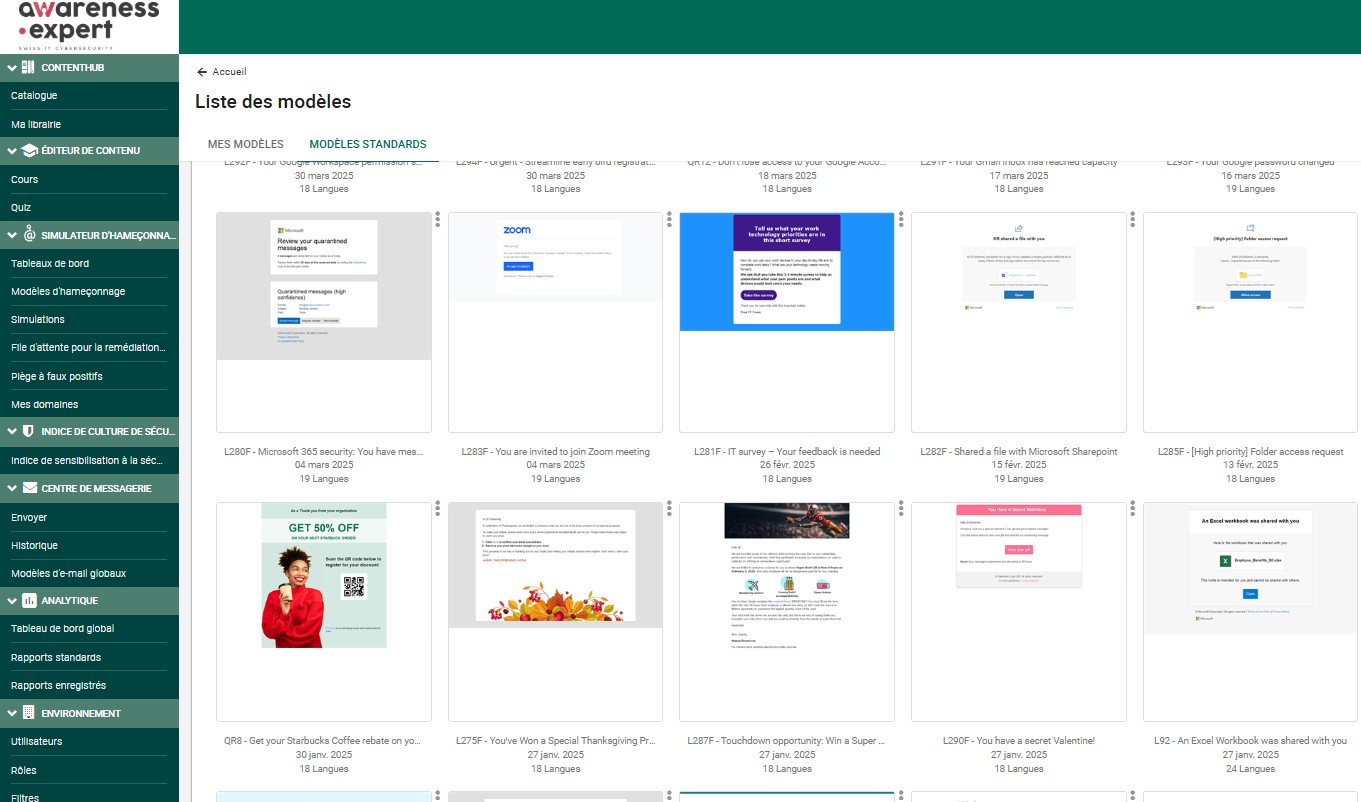The height and width of the screenshot is (802, 1361).
Task: Go to Quiz in the sidebar
Action: pos(21,208)
